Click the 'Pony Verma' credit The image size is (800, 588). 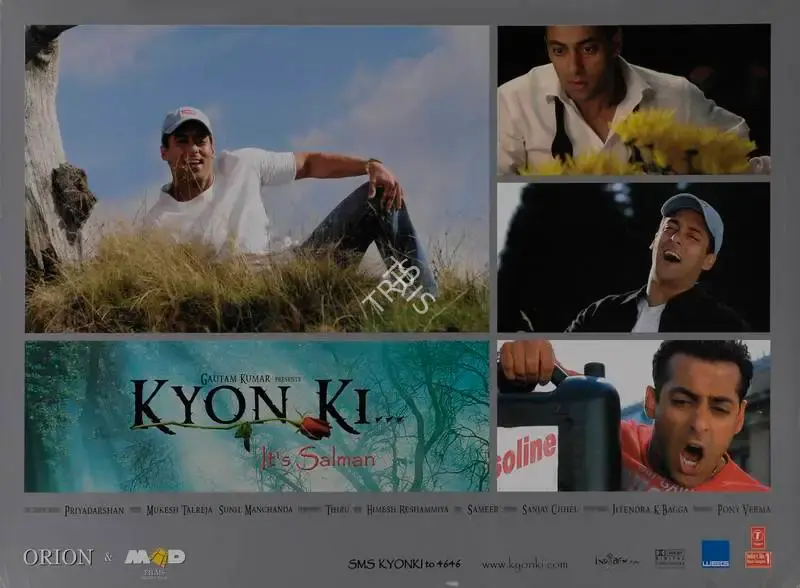[x=744, y=509]
